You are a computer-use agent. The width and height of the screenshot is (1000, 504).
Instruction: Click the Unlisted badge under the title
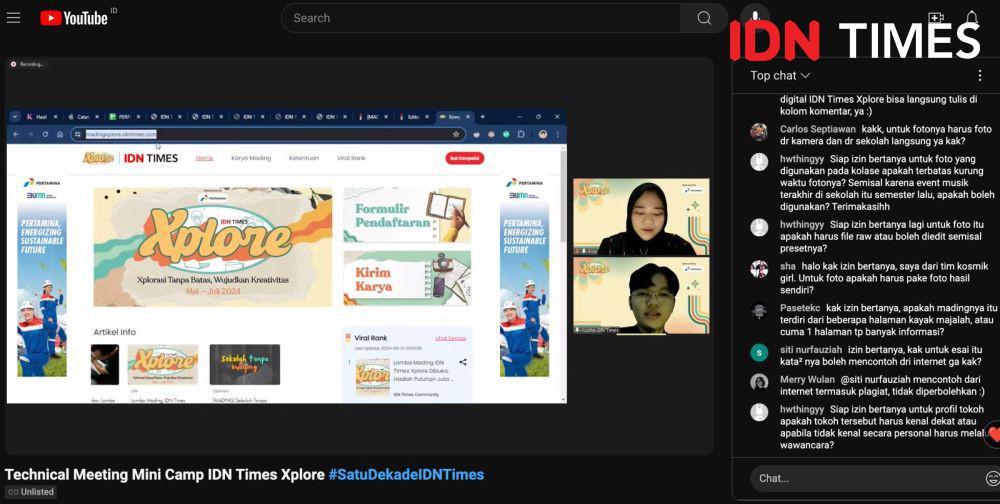31,492
